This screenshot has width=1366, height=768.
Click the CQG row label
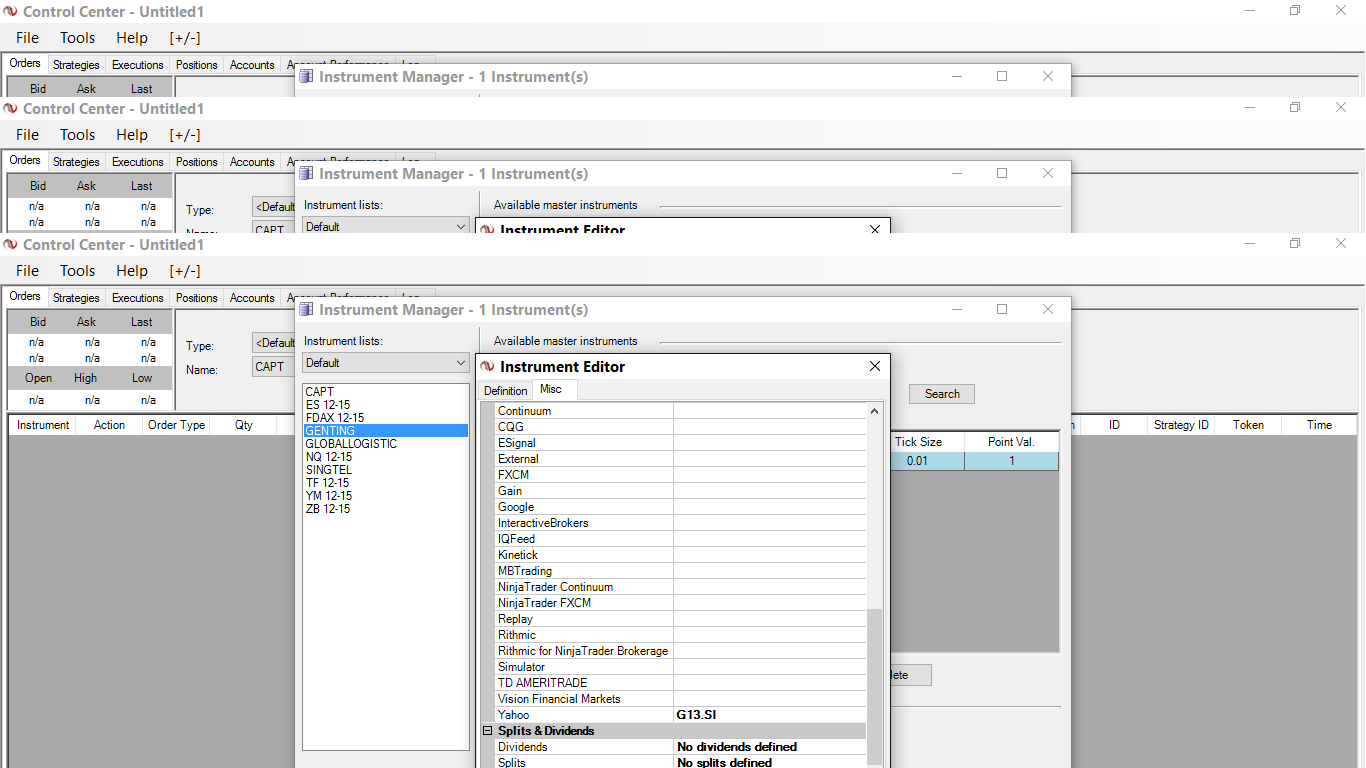click(x=511, y=427)
